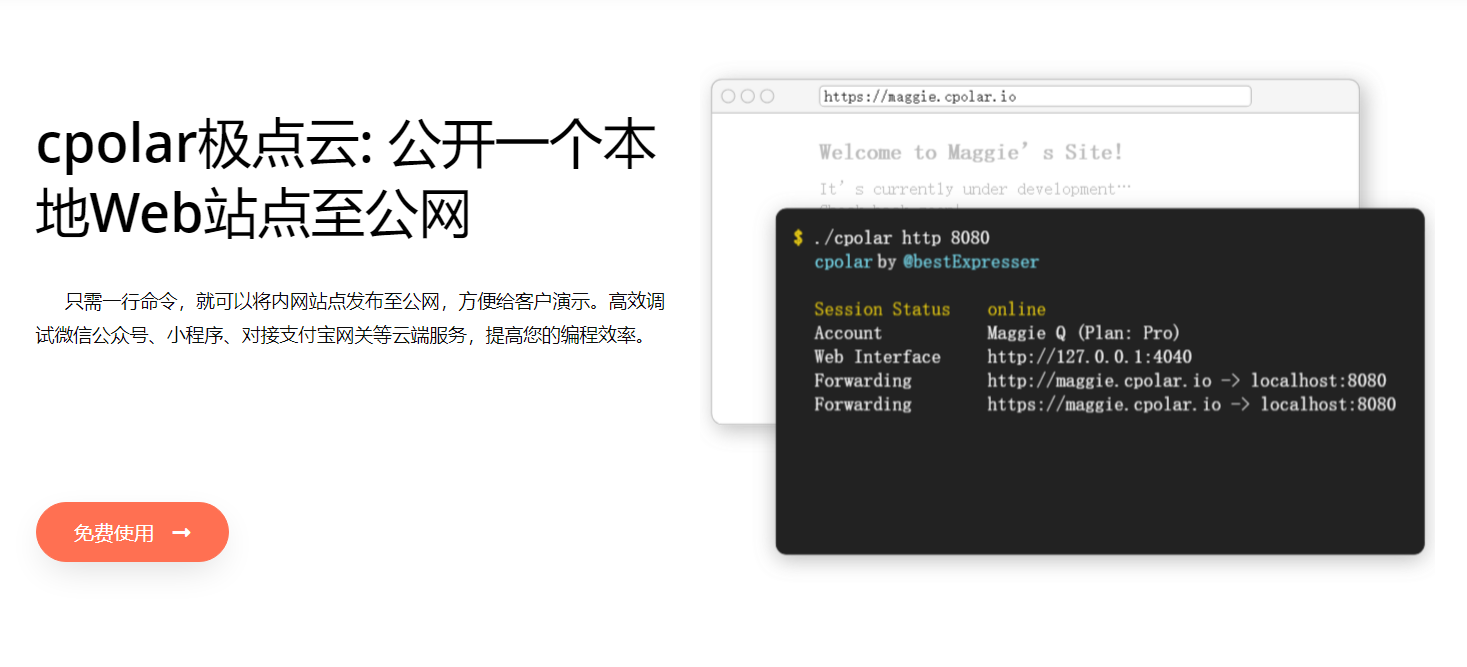Click Maggie Q (Plan: Pro) value
Viewport: 1467px width, 667px height.
tap(1084, 333)
